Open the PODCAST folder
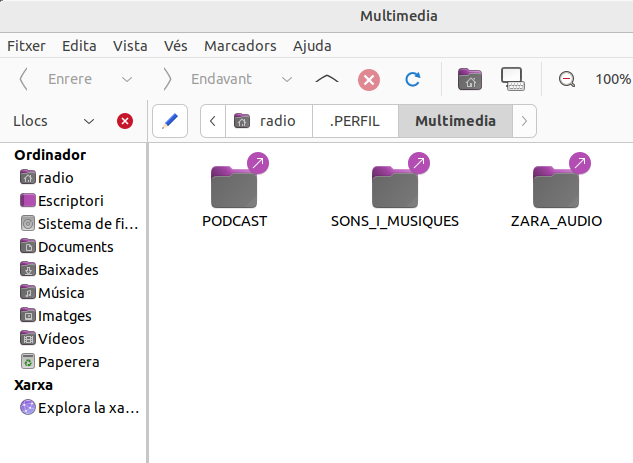This screenshot has width=633, height=463. 234,188
